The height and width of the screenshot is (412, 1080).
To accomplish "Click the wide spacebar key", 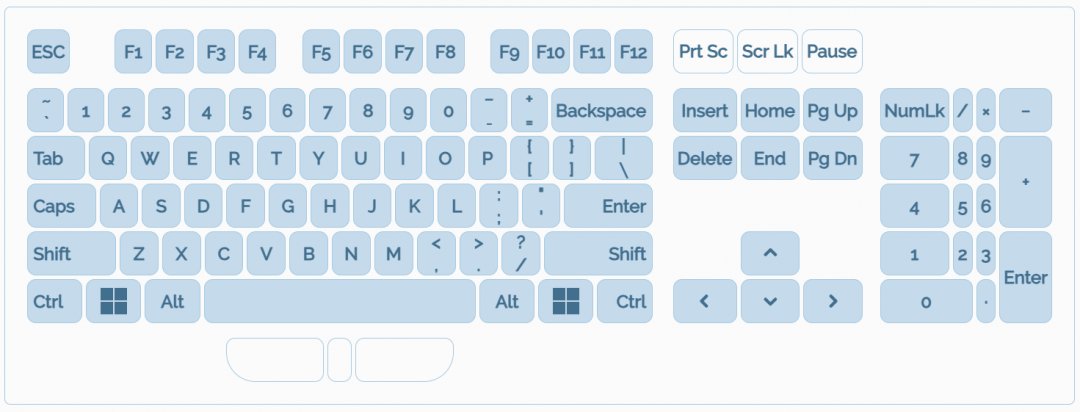I will pos(339,301).
